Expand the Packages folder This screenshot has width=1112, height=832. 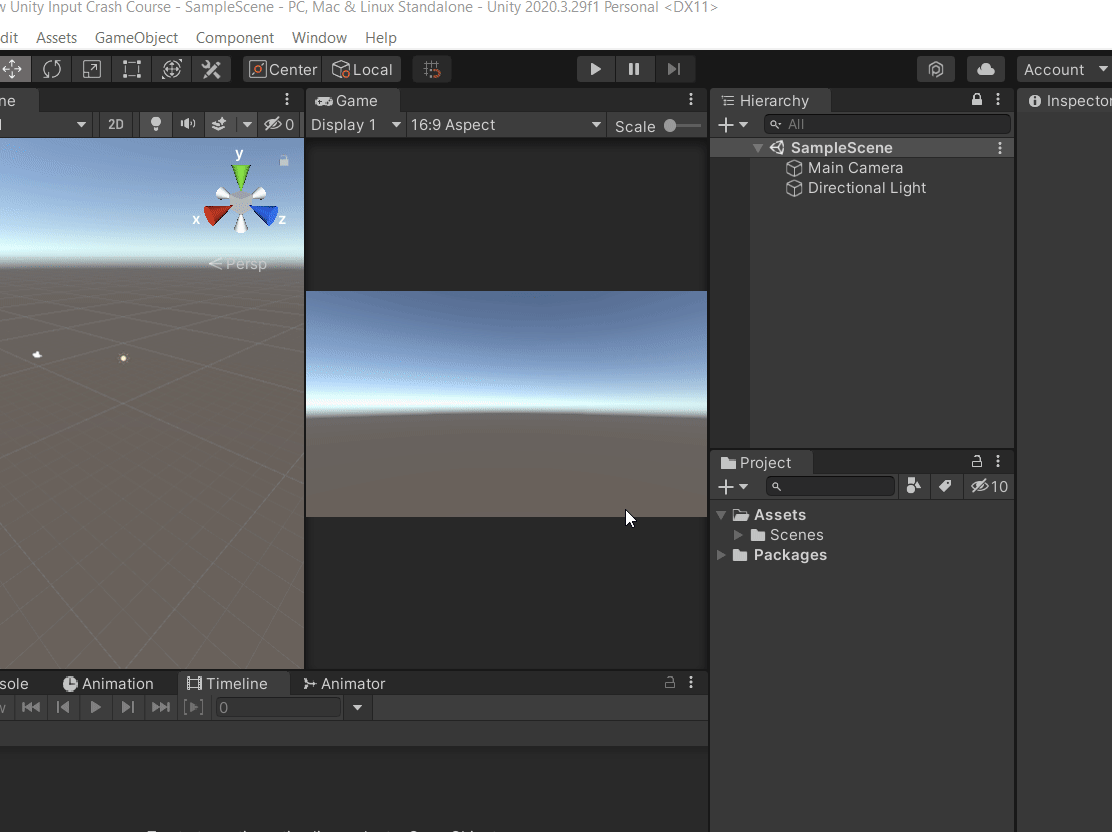tap(722, 555)
